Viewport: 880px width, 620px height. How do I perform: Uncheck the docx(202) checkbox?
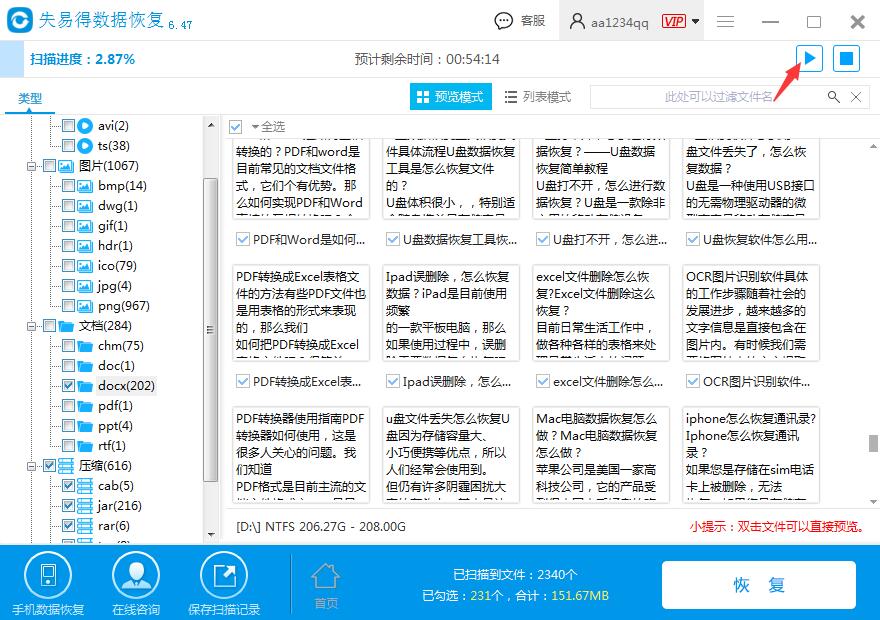[69, 385]
